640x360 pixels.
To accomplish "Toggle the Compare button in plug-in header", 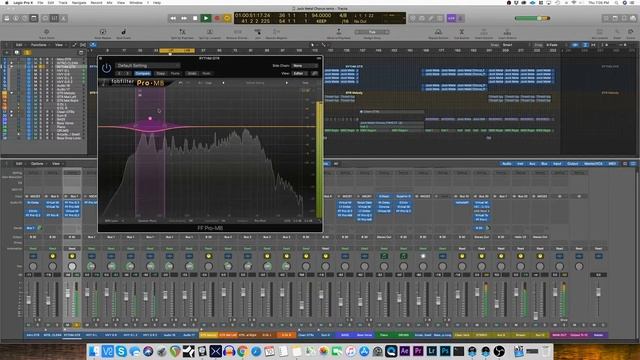I will (x=142, y=73).
